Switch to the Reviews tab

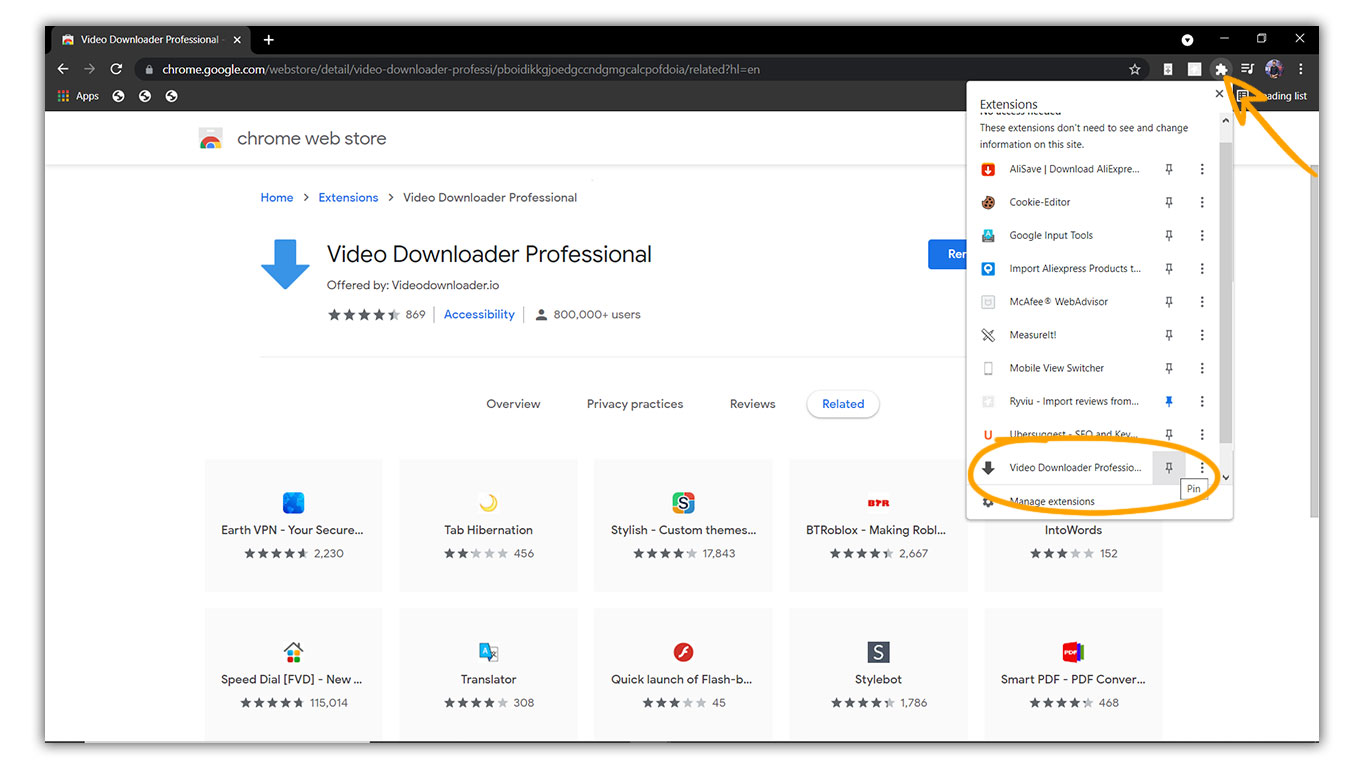tap(752, 404)
